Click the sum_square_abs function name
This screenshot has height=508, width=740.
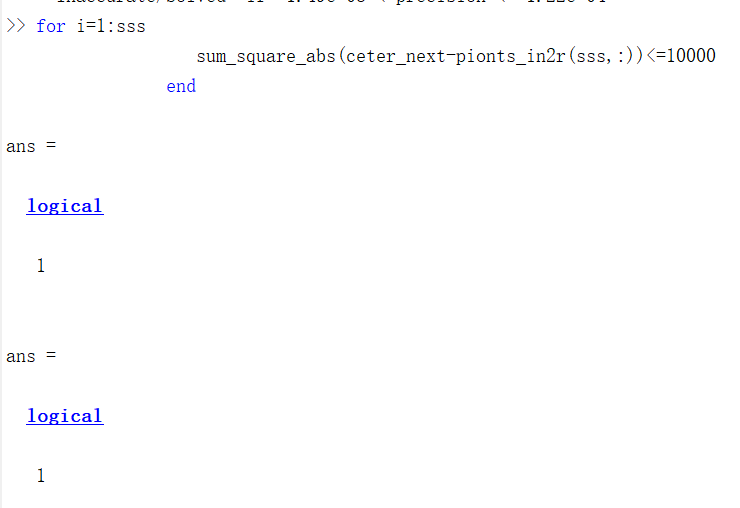click(266, 56)
